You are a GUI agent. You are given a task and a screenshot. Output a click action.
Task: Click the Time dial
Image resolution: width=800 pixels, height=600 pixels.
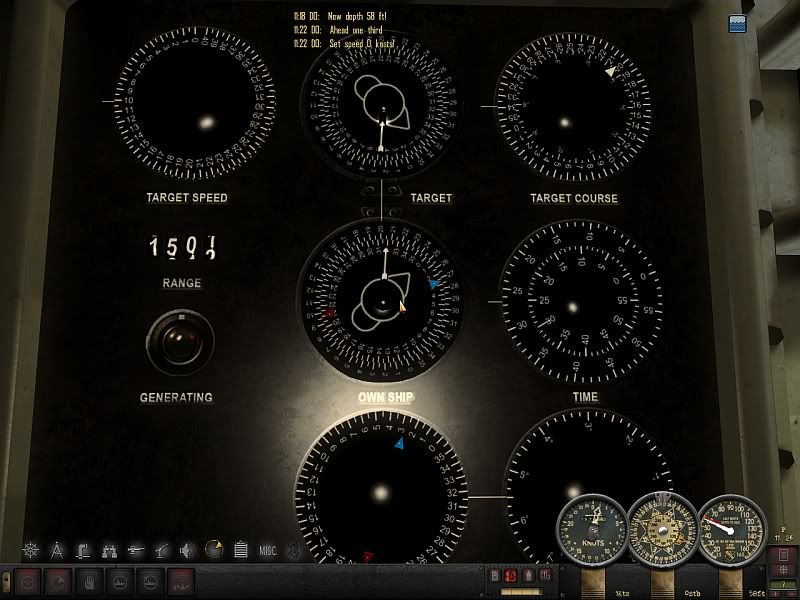pos(580,302)
